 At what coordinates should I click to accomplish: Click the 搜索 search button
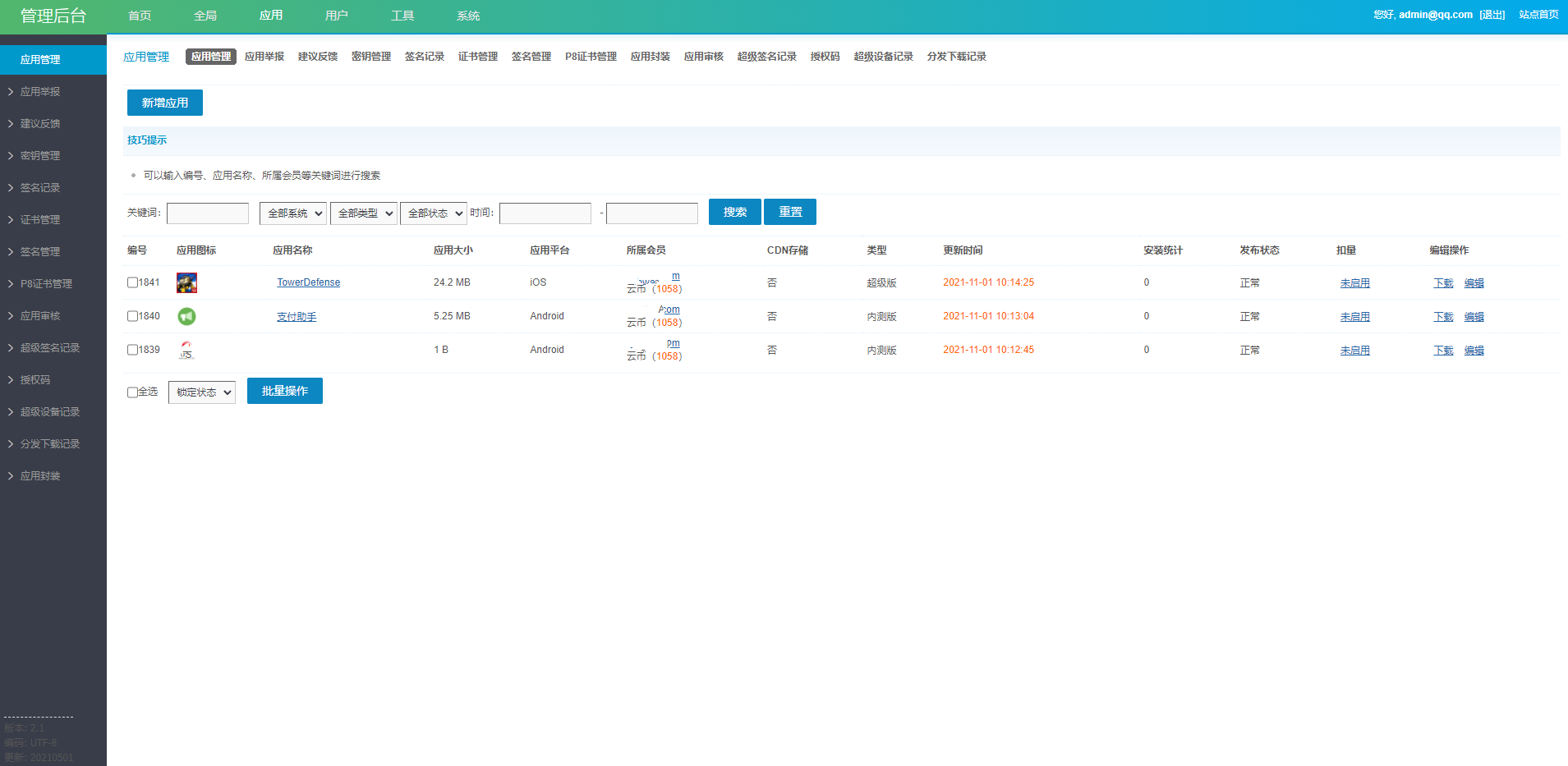point(734,212)
